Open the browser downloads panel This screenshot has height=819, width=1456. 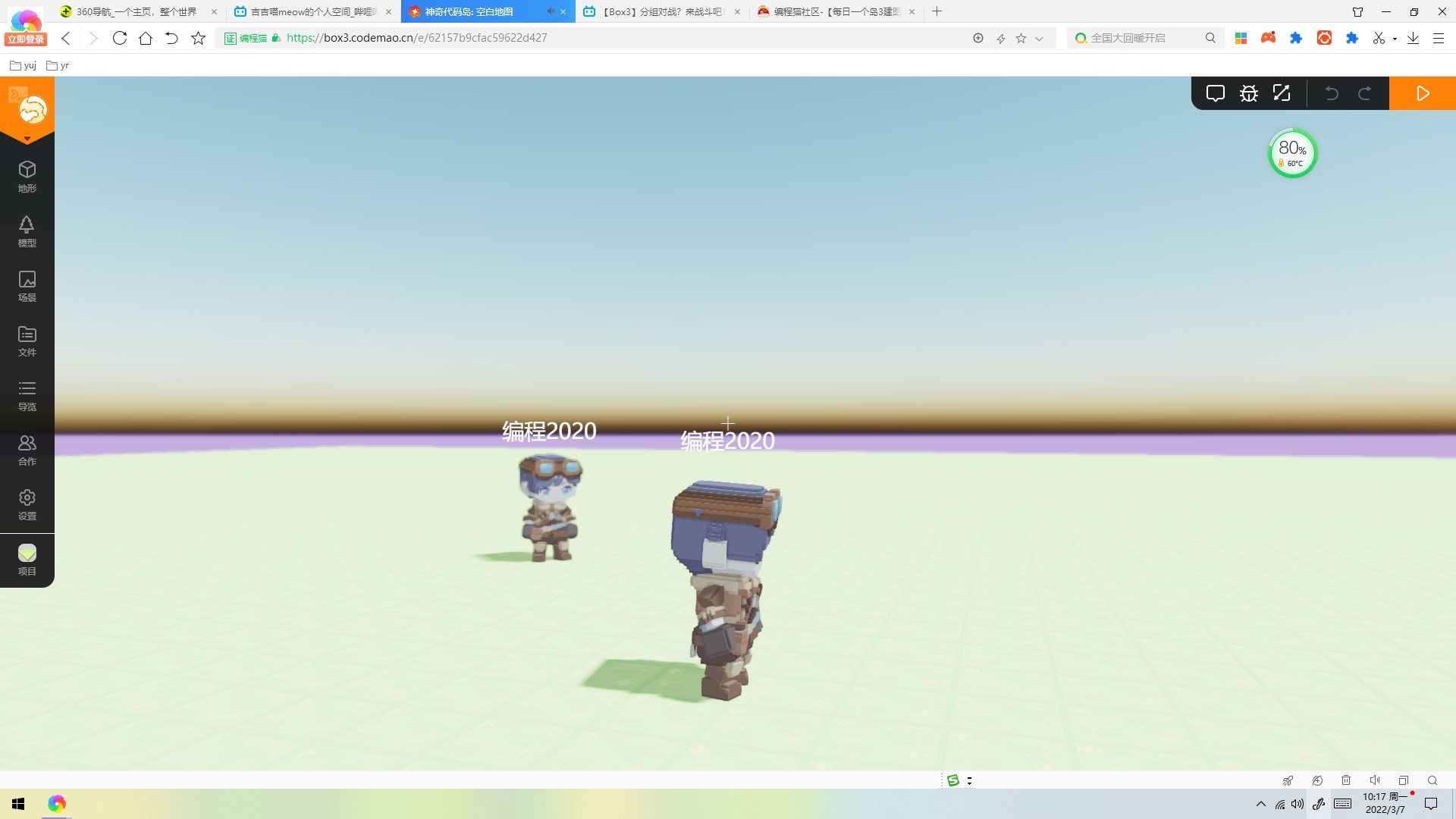(1413, 38)
